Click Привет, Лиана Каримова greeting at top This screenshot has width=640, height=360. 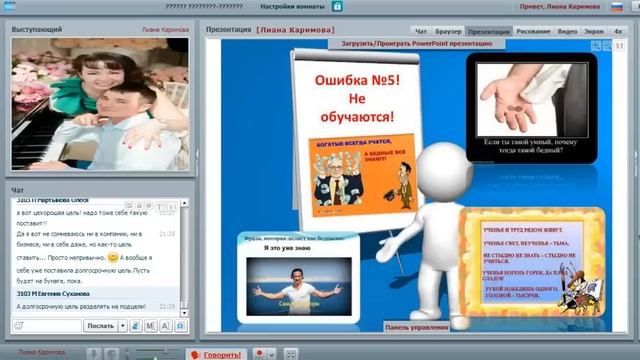(x=560, y=7)
